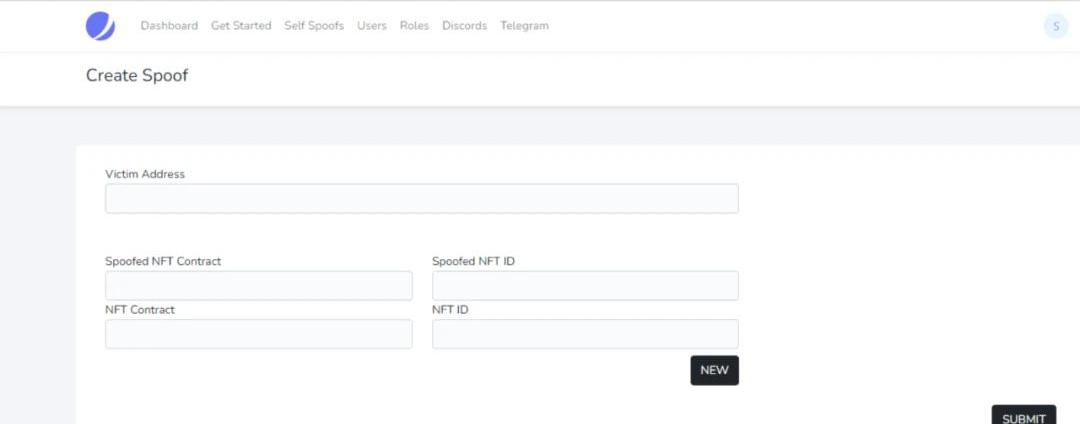Click into the Spoofed NFT Contract field
Screen dimensions: 1080x424
258,285
